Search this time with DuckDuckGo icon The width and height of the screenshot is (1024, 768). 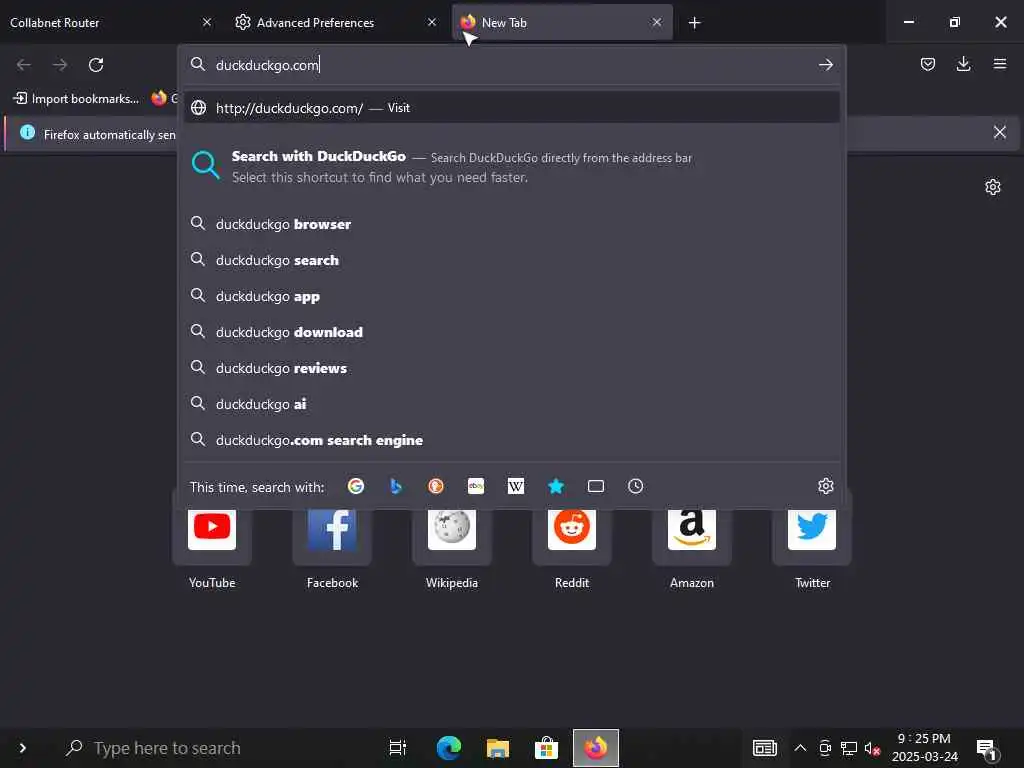click(436, 486)
